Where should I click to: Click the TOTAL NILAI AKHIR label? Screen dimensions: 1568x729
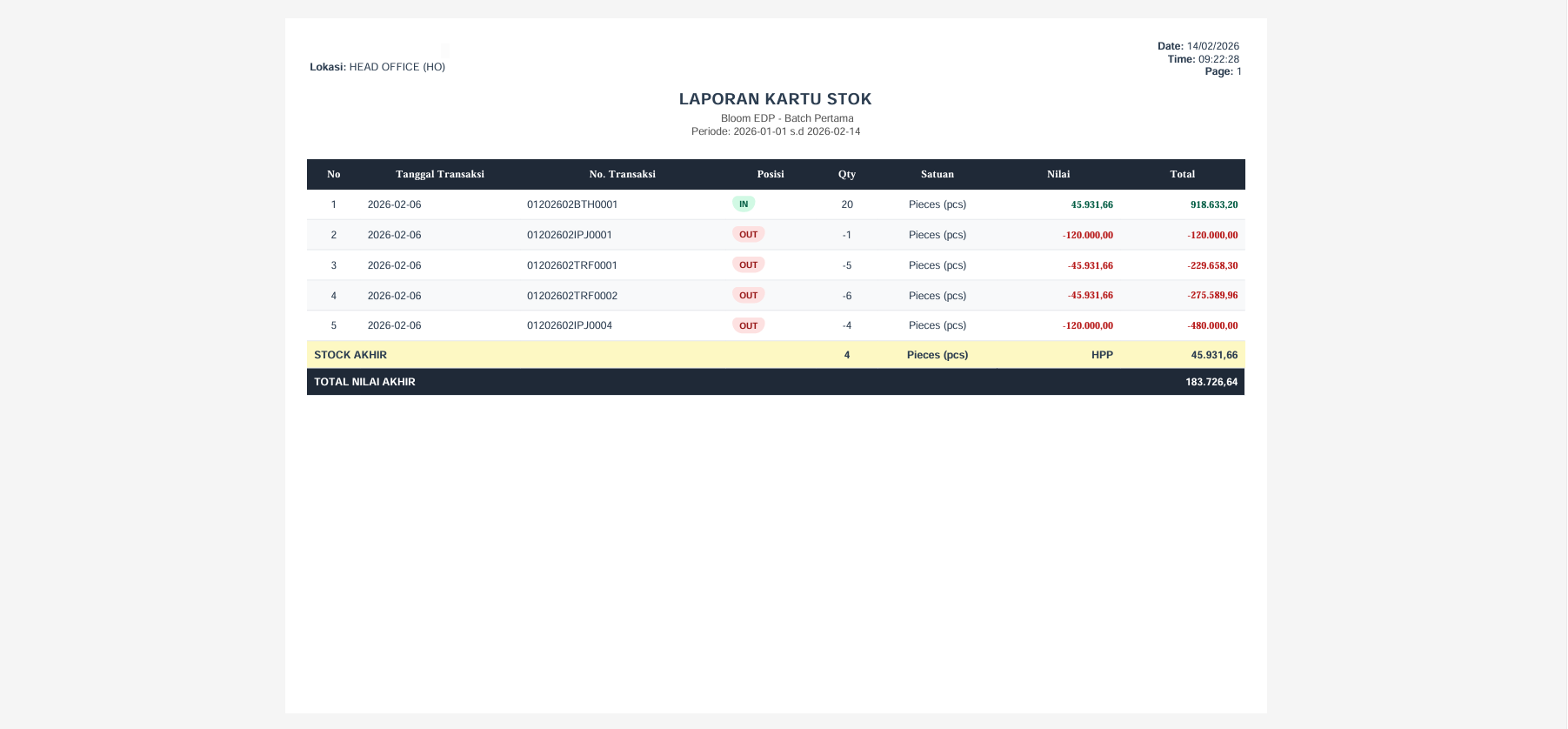pyautogui.click(x=364, y=382)
